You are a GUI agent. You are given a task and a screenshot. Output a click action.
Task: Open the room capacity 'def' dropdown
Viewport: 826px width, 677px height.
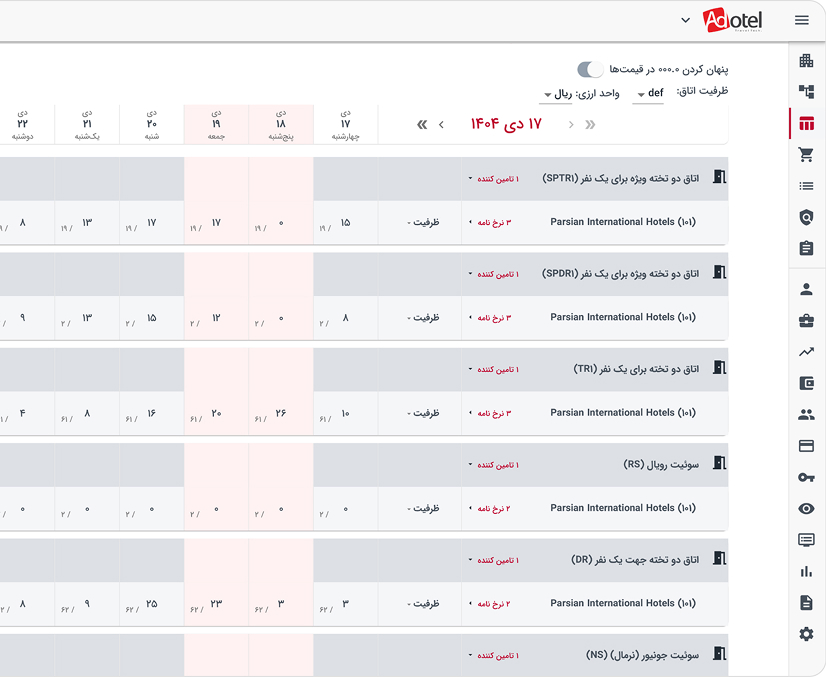(650, 94)
